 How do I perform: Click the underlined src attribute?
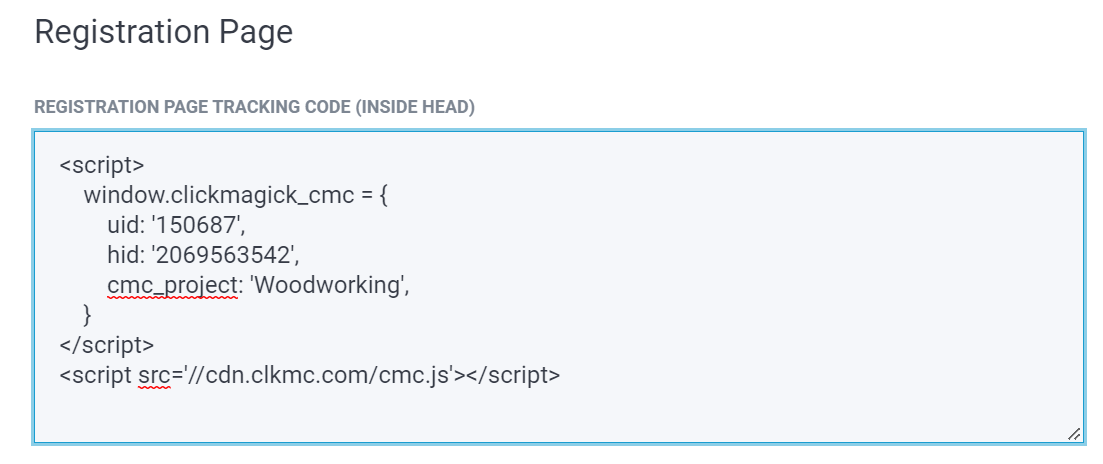pyautogui.click(x=154, y=376)
